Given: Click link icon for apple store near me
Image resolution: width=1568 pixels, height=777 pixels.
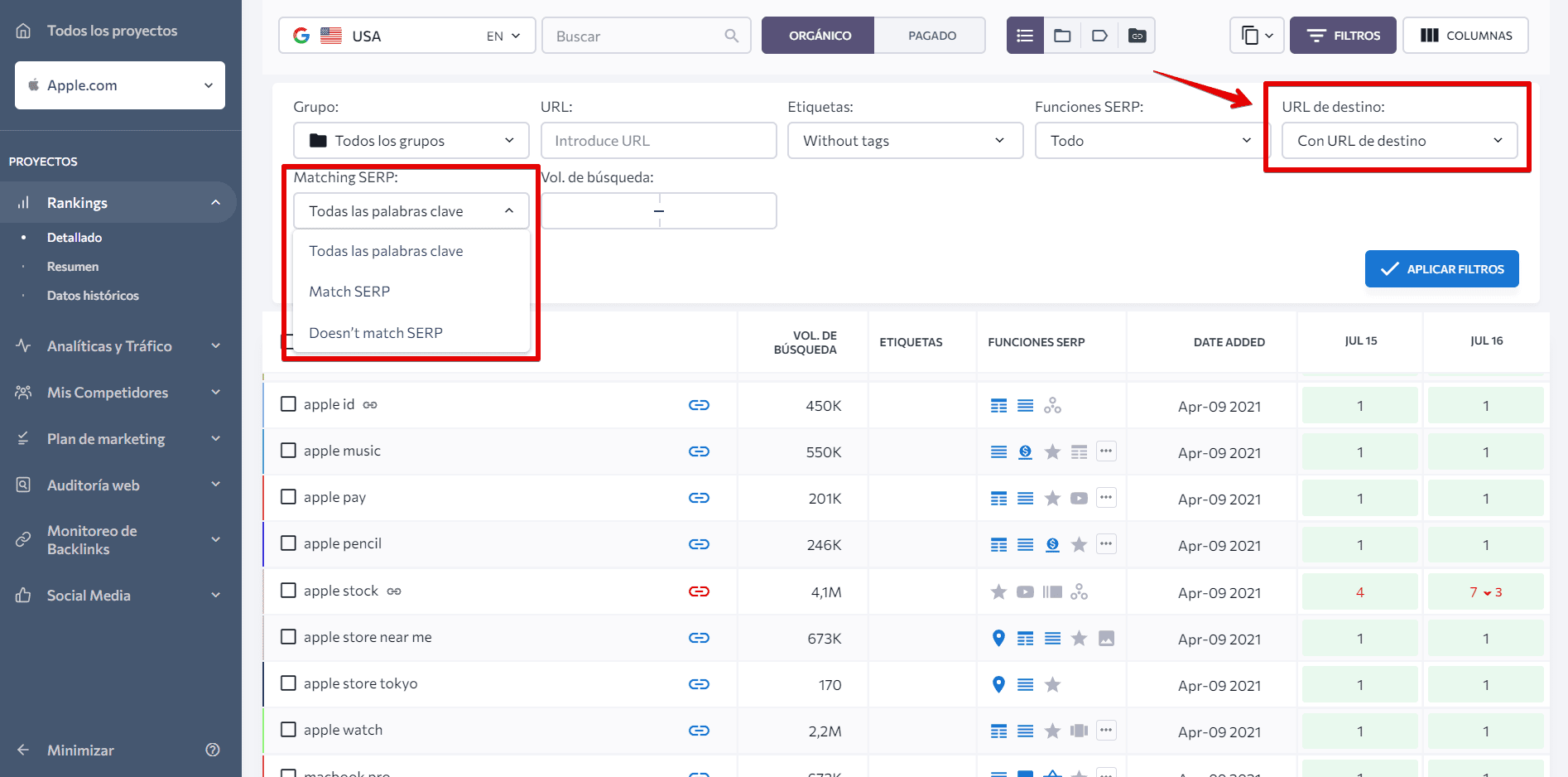Looking at the screenshot, I should click(699, 638).
